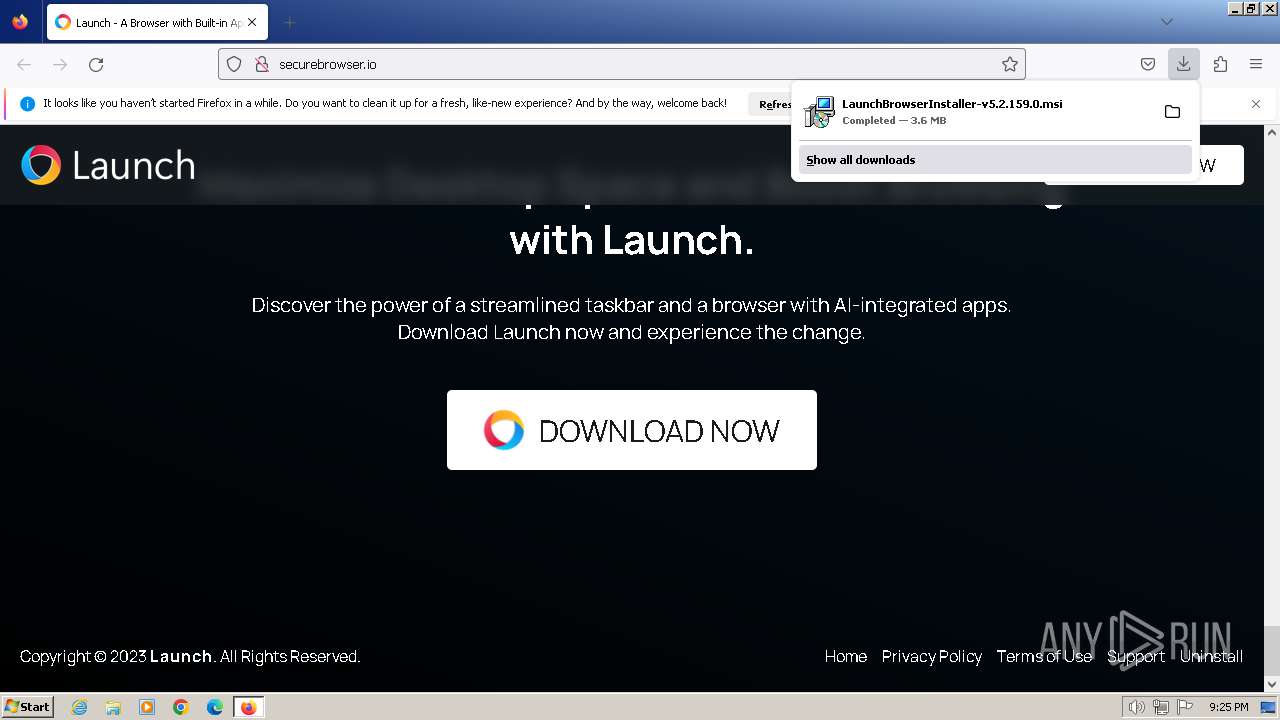The image size is (1280, 720).
Task: Click Show all downloads
Action: (995, 160)
